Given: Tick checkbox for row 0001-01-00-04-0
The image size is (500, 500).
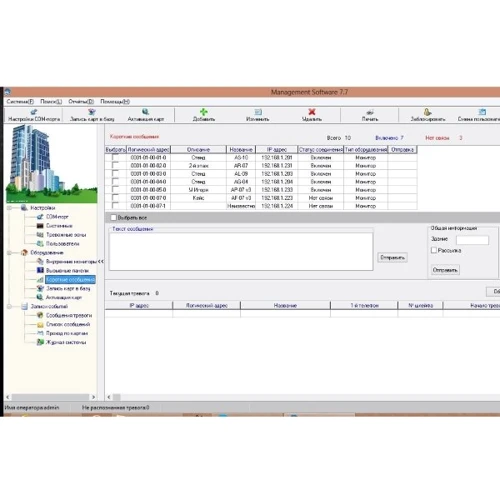Looking at the screenshot, I should point(115,182).
